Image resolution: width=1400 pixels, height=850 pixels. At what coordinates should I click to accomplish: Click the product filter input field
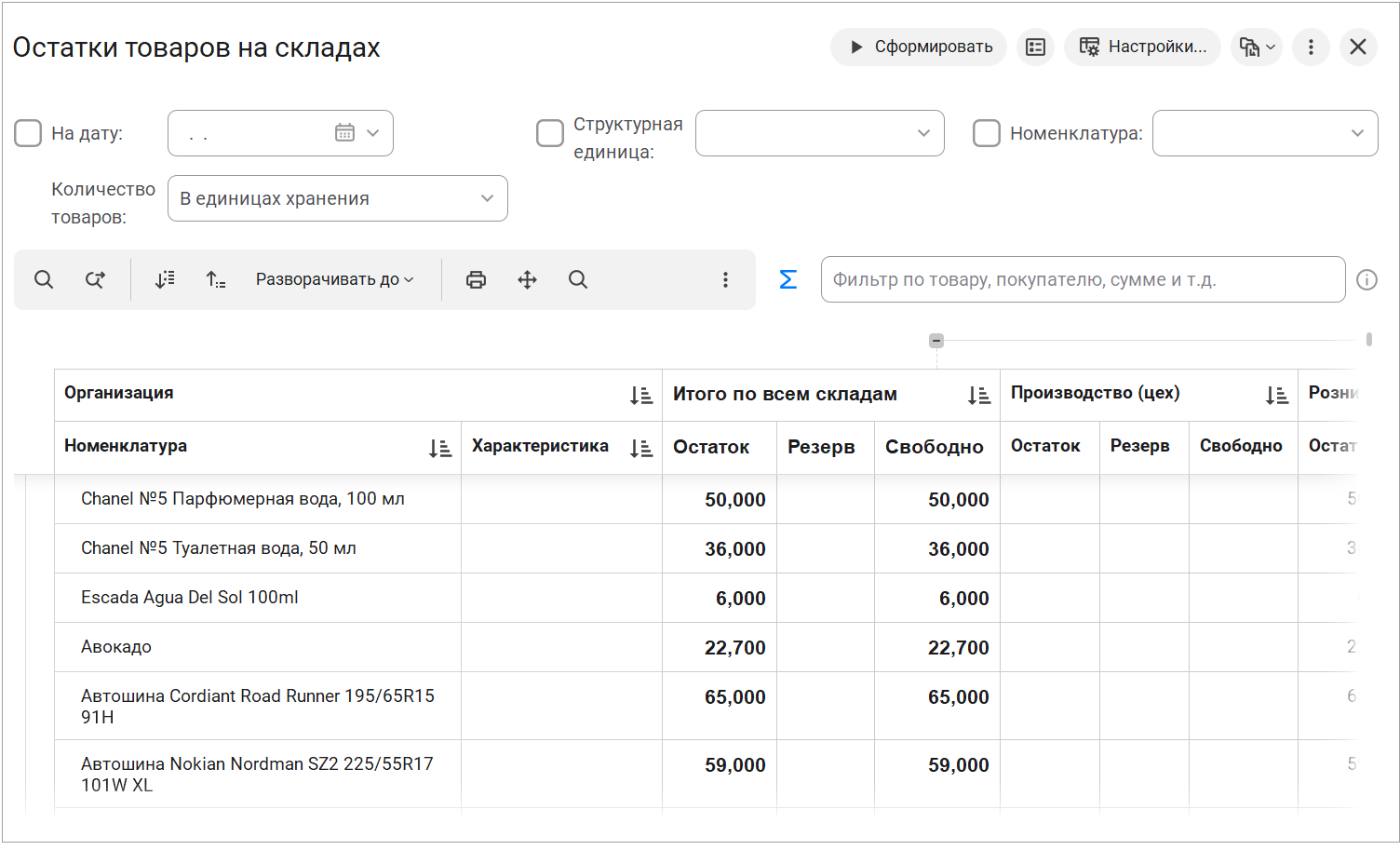1082,279
